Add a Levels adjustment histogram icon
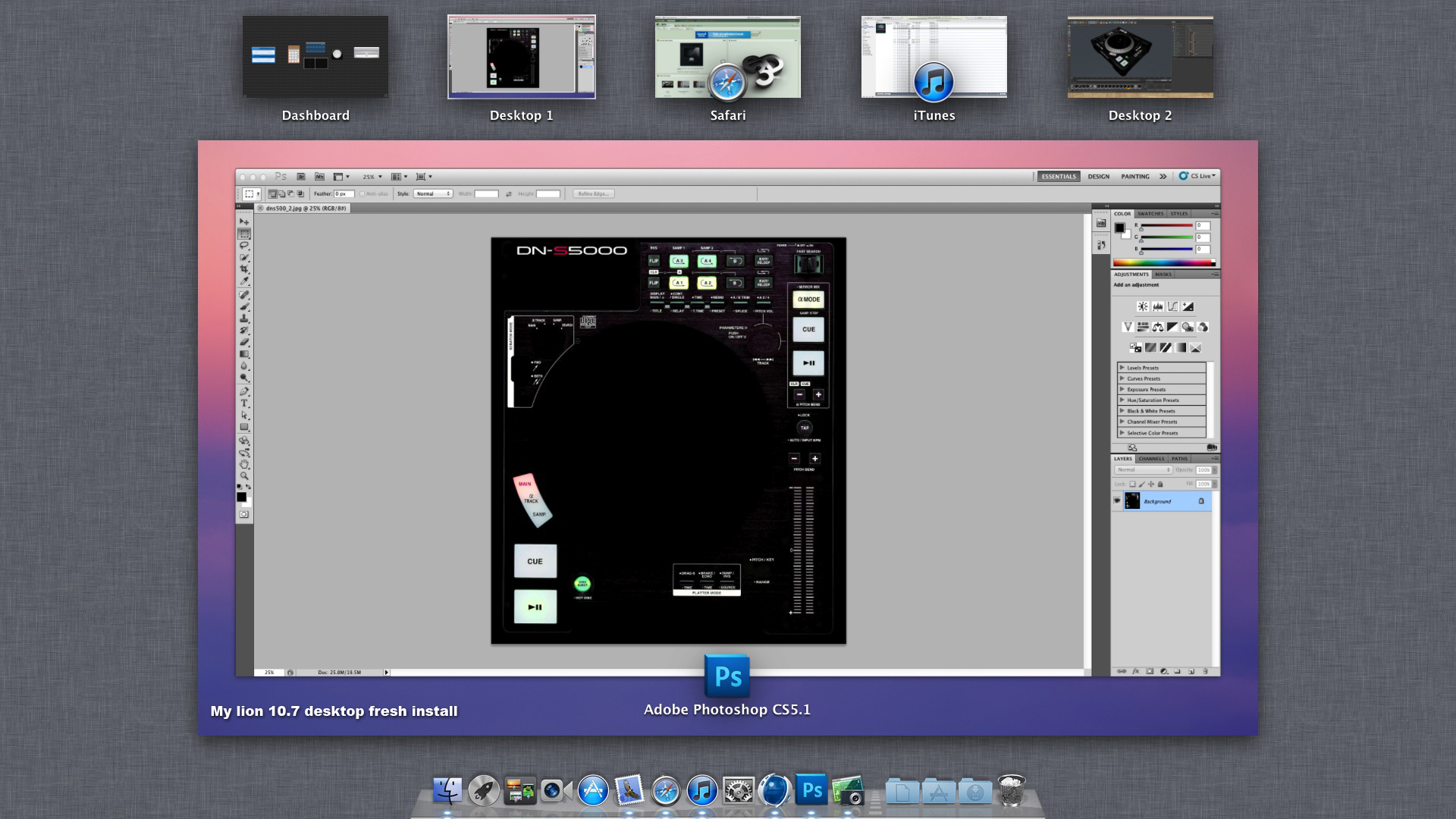The width and height of the screenshot is (1456, 819). click(1158, 306)
